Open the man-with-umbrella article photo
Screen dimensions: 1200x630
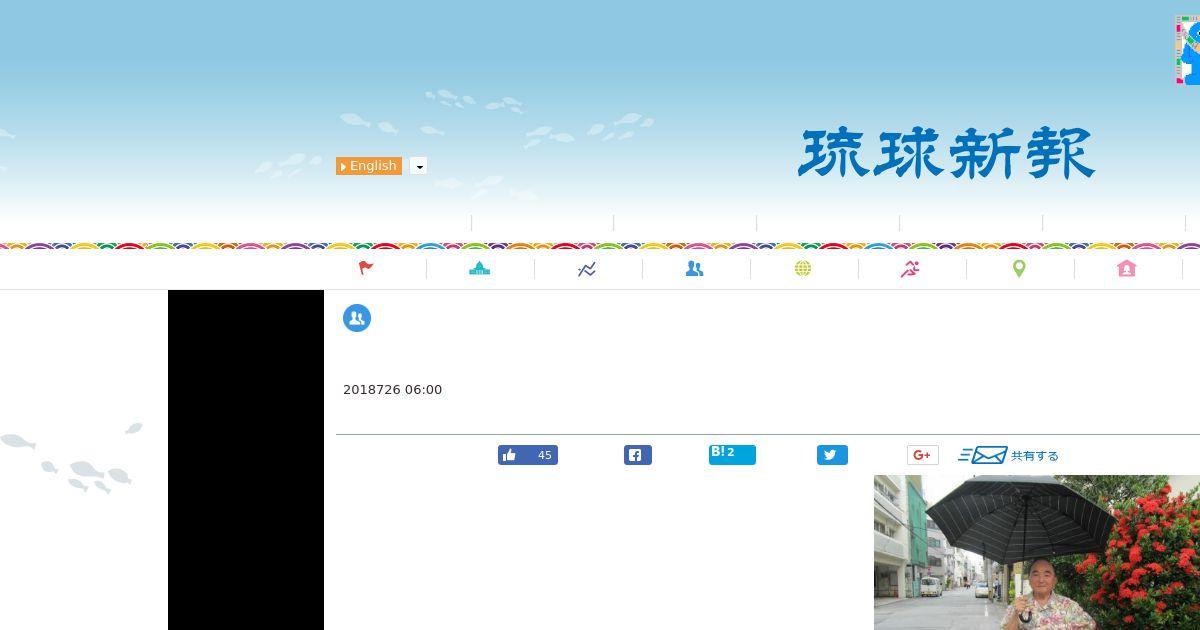[1037, 552]
